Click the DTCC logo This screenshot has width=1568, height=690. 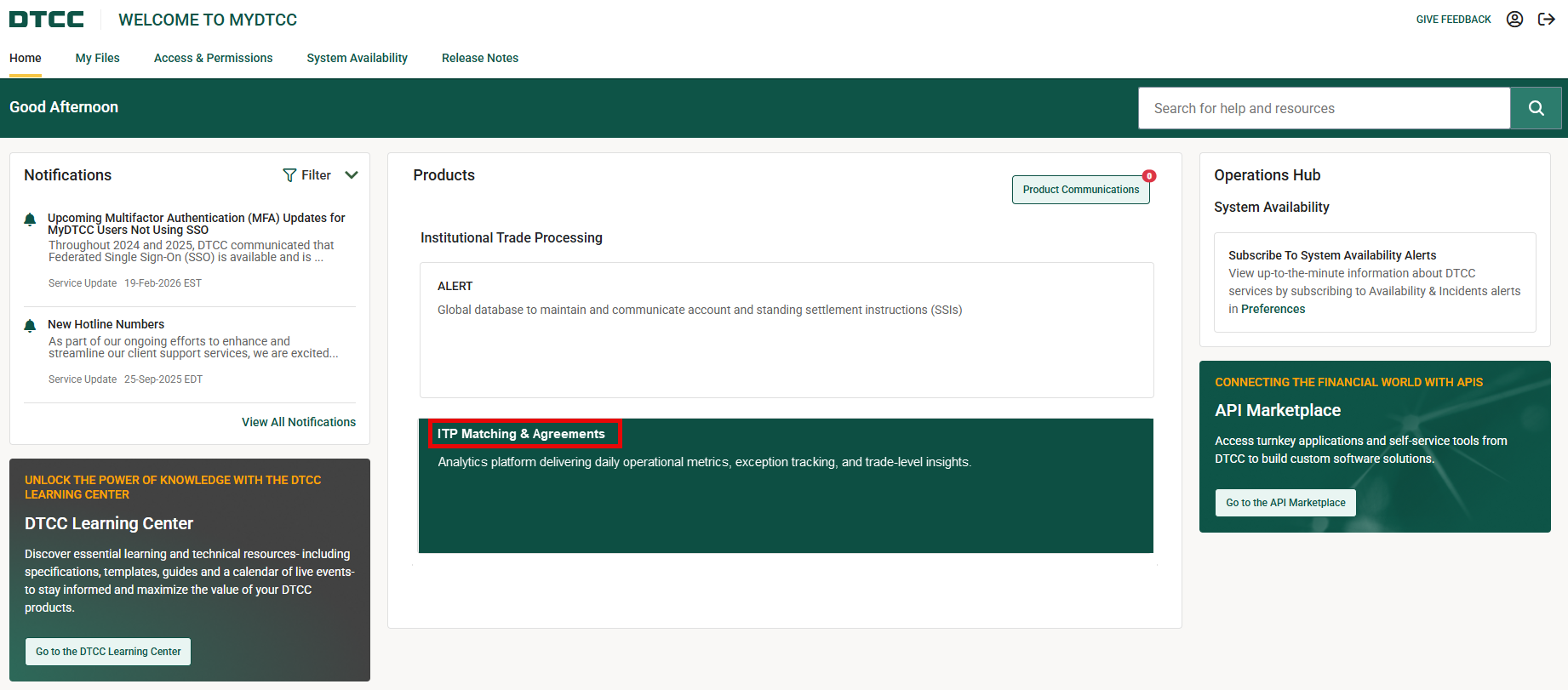tap(47, 20)
